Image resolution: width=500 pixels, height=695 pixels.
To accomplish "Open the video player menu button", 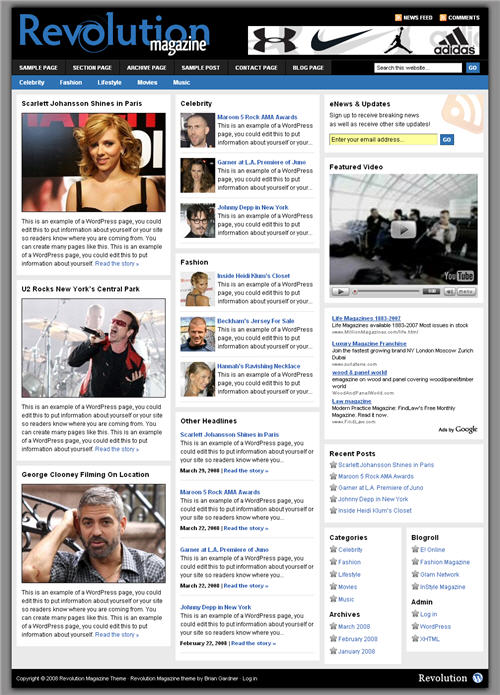I will [465, 292].
